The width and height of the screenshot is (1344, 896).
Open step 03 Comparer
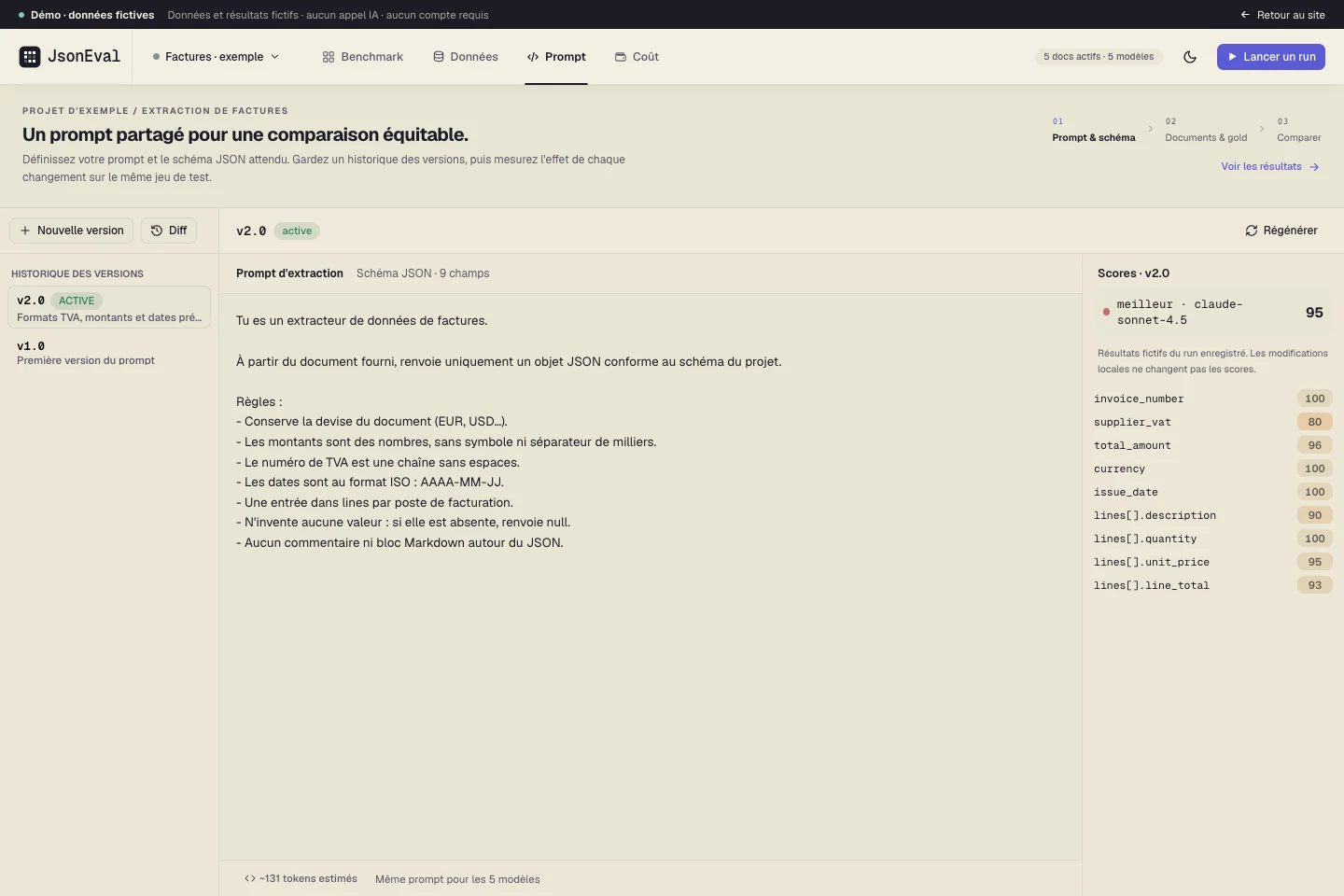point(1299,130)
